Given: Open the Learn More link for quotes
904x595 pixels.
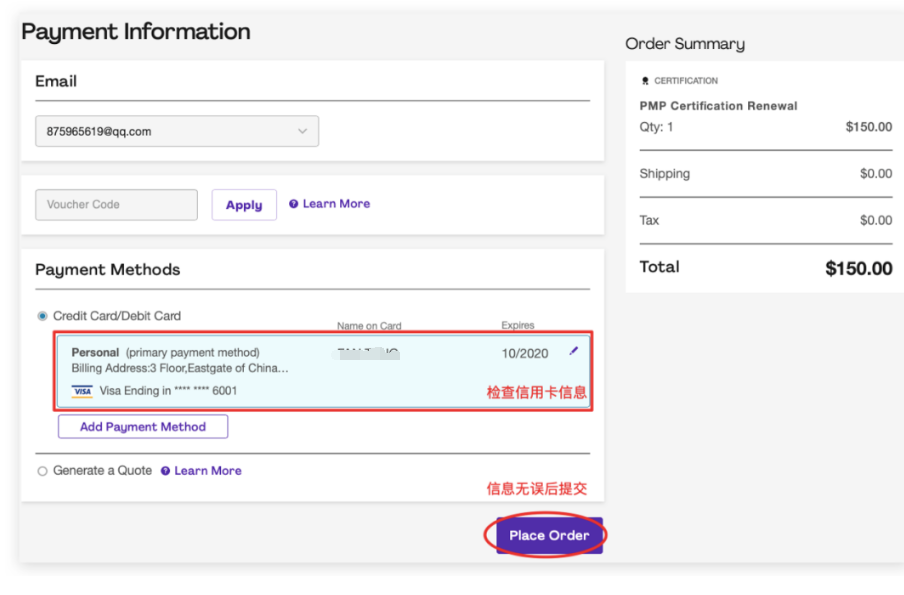Looking at the screenshot, I should coord(208,471).
